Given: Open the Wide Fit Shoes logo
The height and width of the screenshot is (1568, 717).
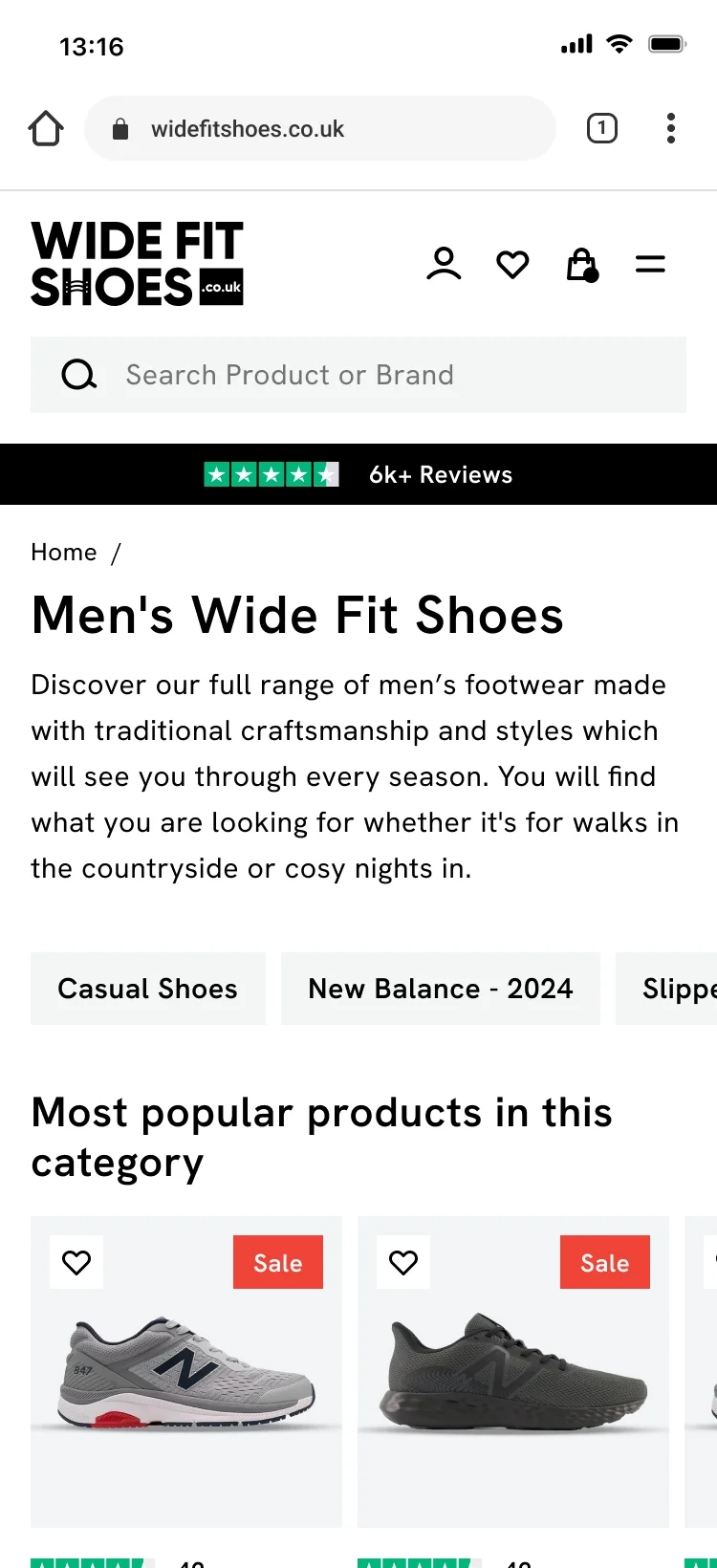Looking at the screenshot, I should 138,264.
